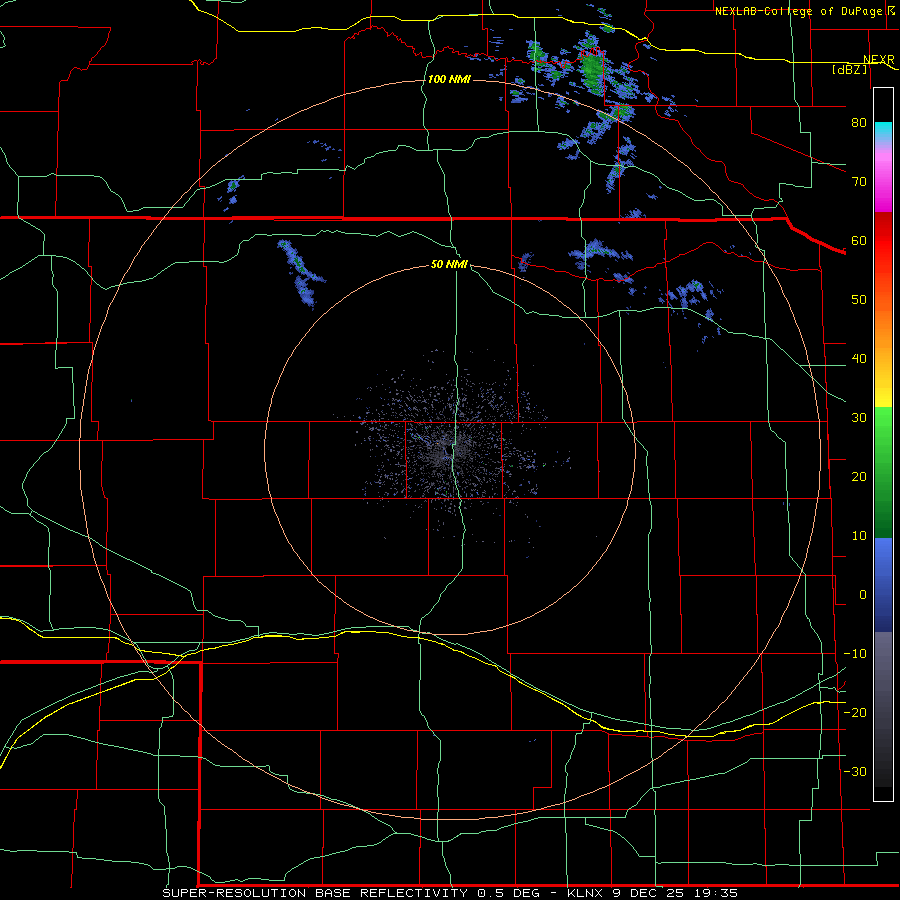Click the 70 value on the dBZ scale

(x=859, y=182)
